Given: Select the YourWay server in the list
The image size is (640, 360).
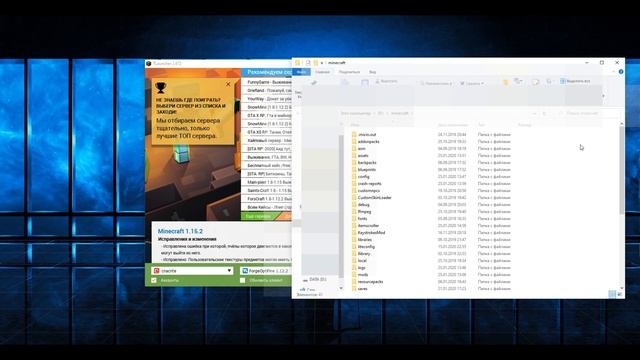Looking at the screenshot, I should (x=267, y=99).
